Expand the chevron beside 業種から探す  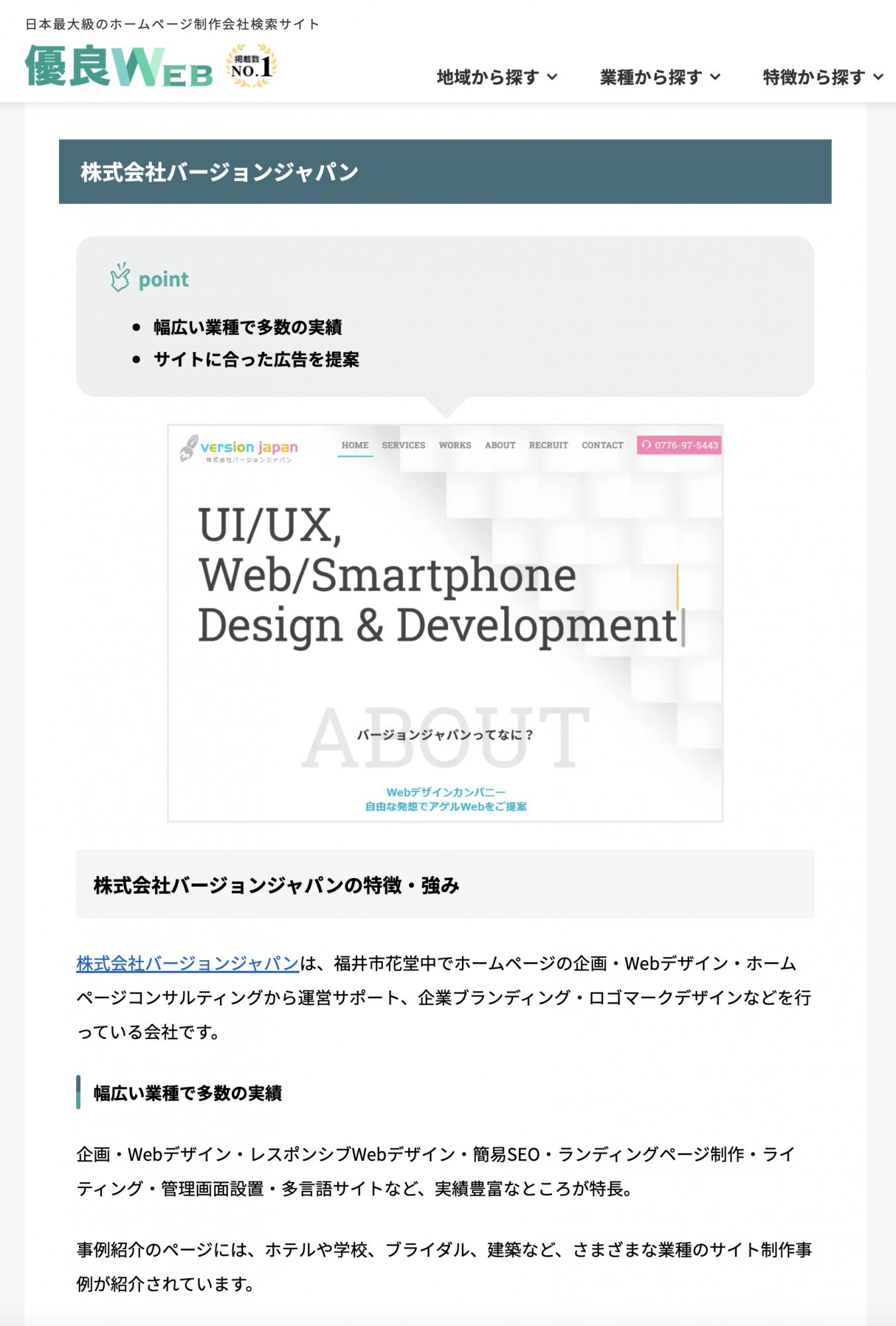715,78
